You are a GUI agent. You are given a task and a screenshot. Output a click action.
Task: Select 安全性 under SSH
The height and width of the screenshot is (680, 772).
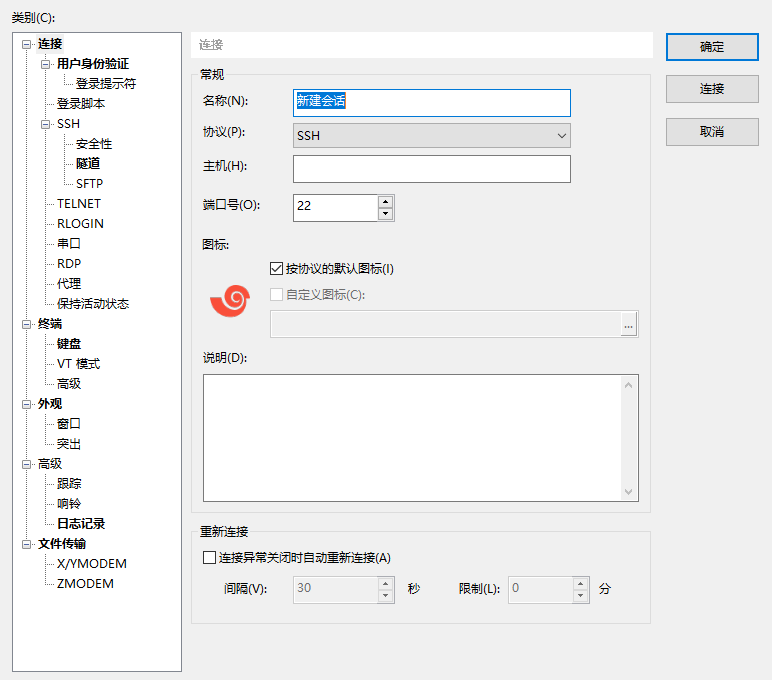94,144
